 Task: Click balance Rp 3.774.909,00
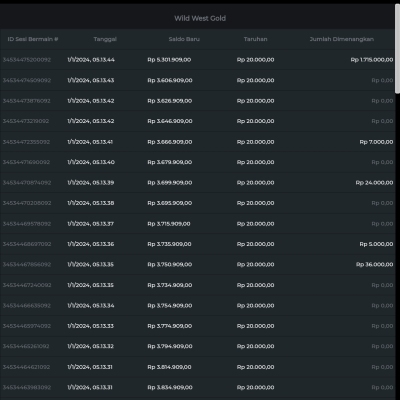pos(170,326)
